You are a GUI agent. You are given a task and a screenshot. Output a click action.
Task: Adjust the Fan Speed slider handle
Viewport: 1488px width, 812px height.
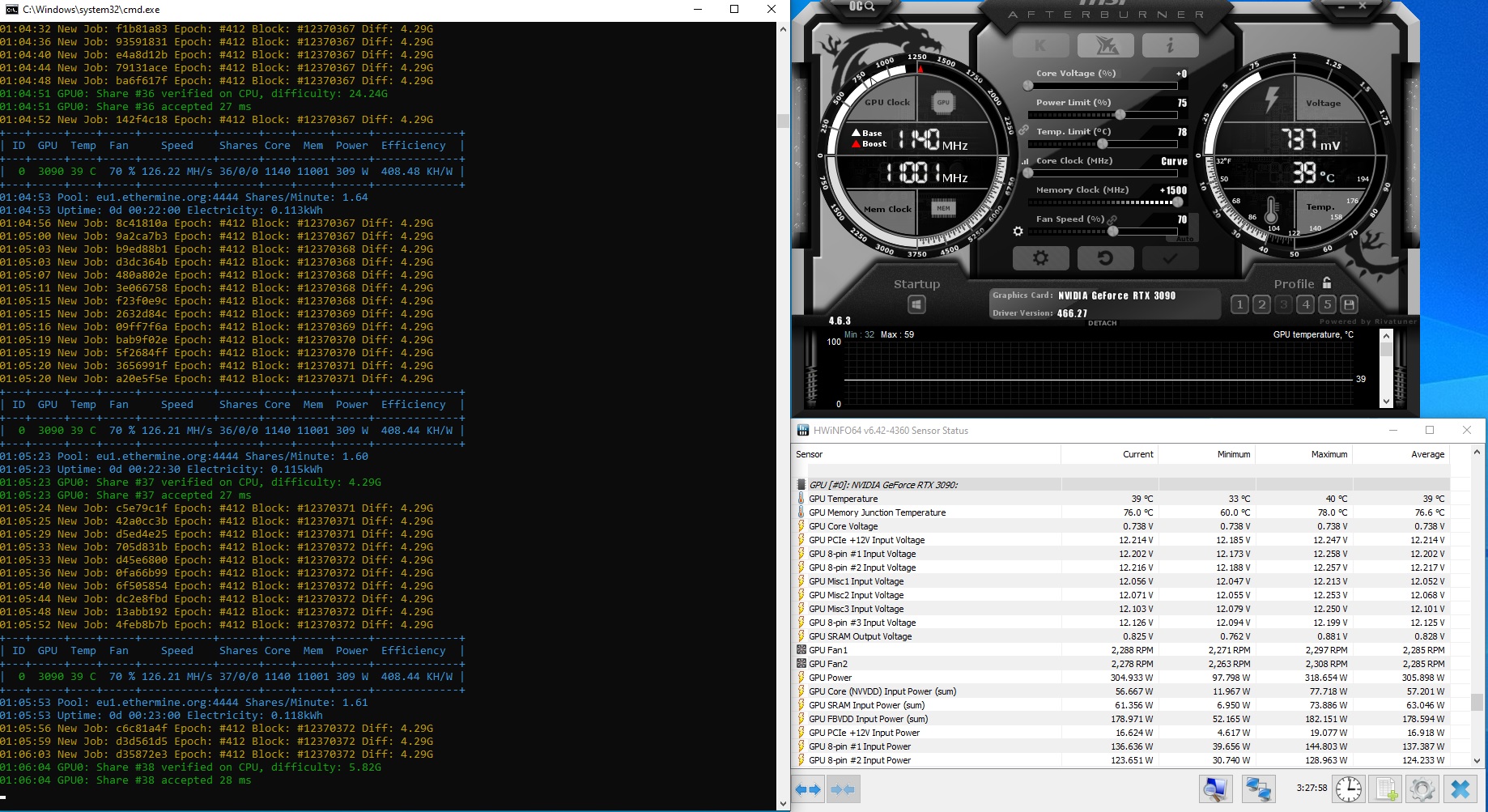[1113, 232]
